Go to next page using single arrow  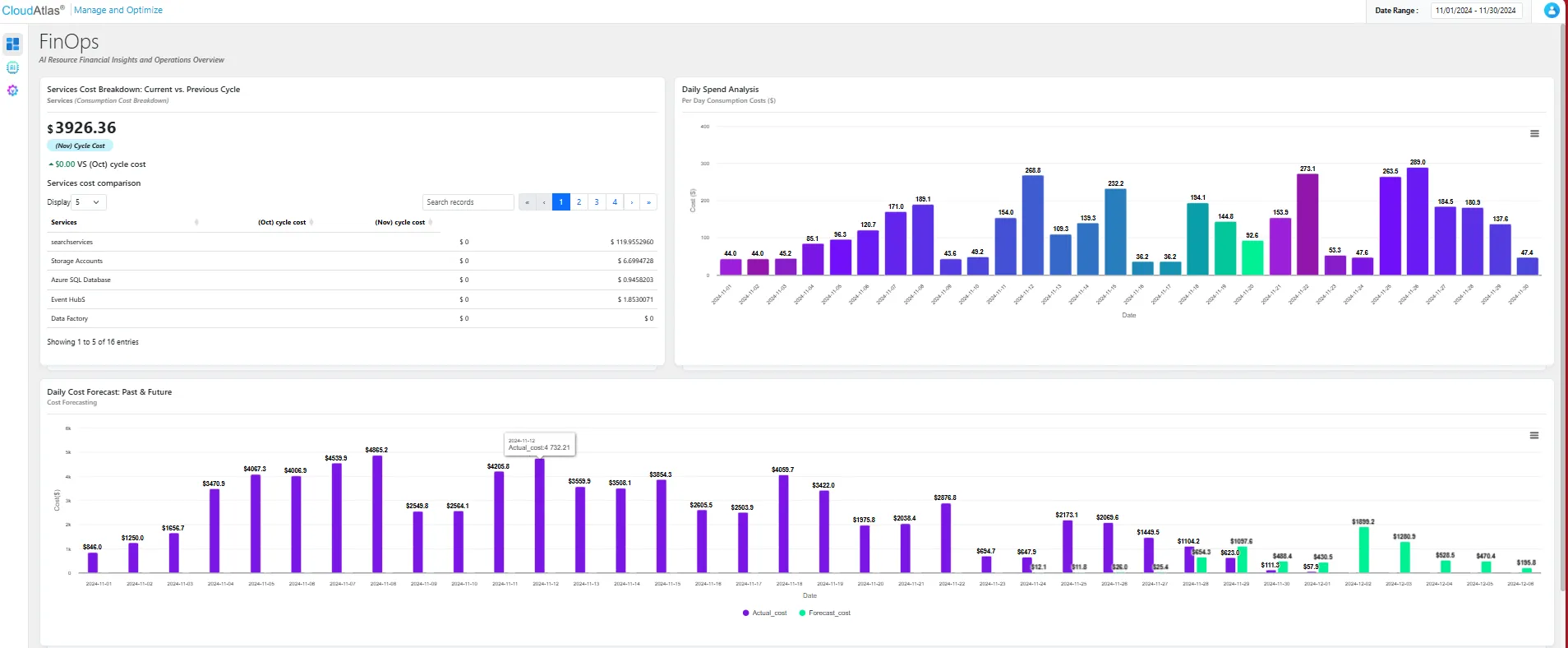(x=632, y=202)
